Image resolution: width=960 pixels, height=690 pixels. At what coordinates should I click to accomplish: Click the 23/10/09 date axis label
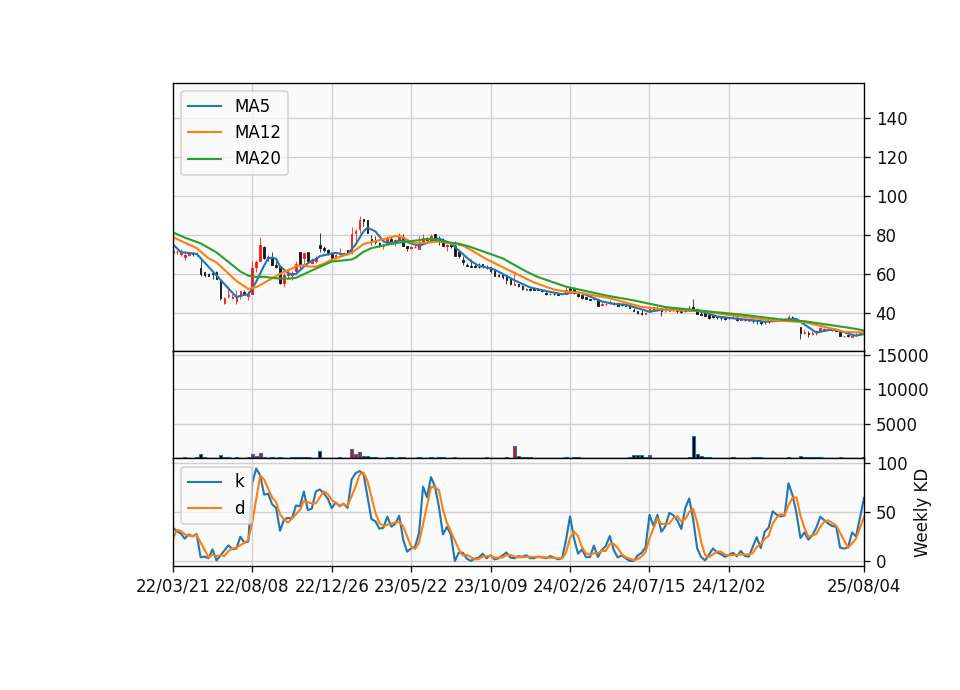click(490, 586)
